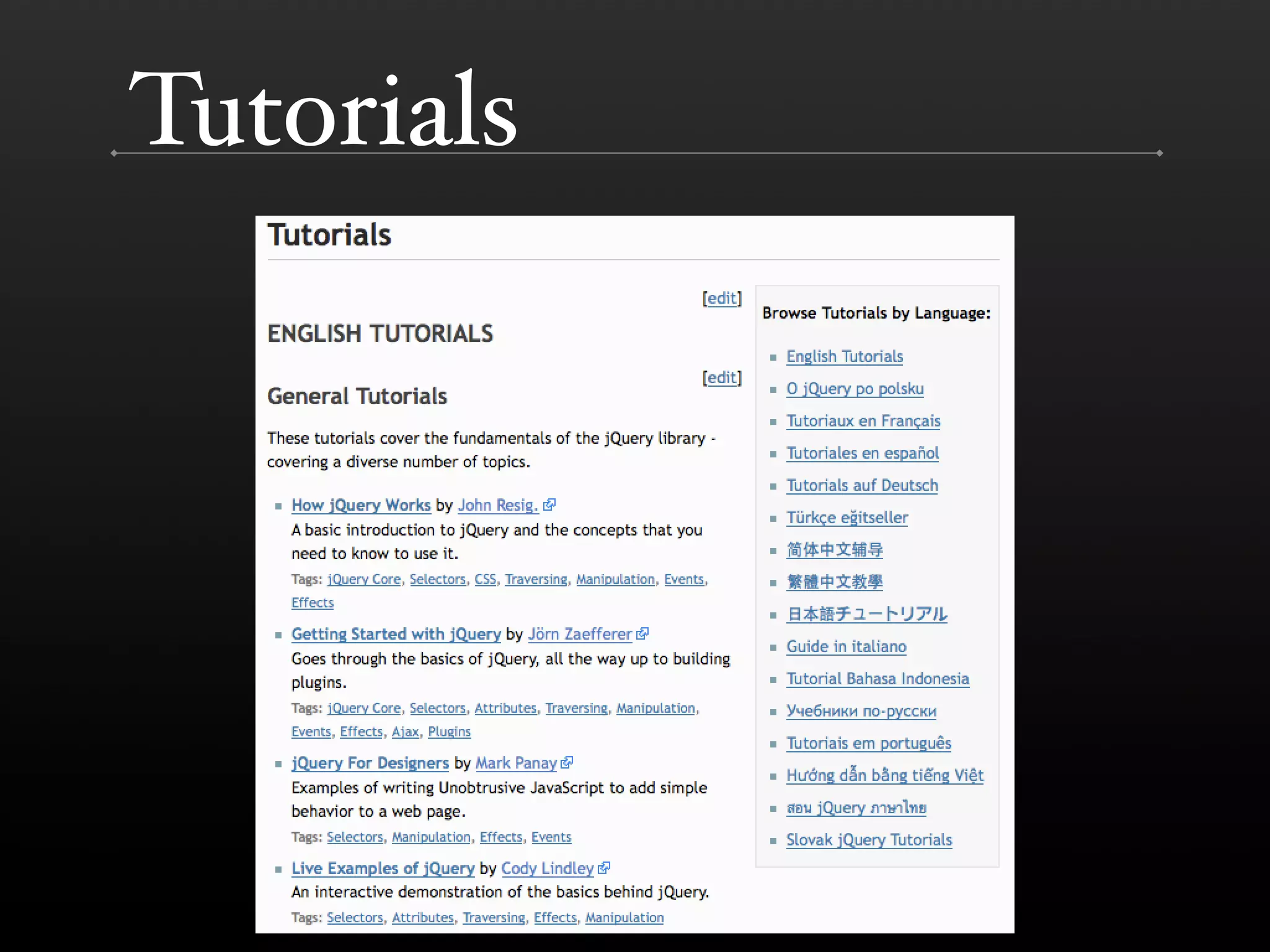
Task: Click Manipulation tag under jQuery For Designers
Action: click(431, 837)
